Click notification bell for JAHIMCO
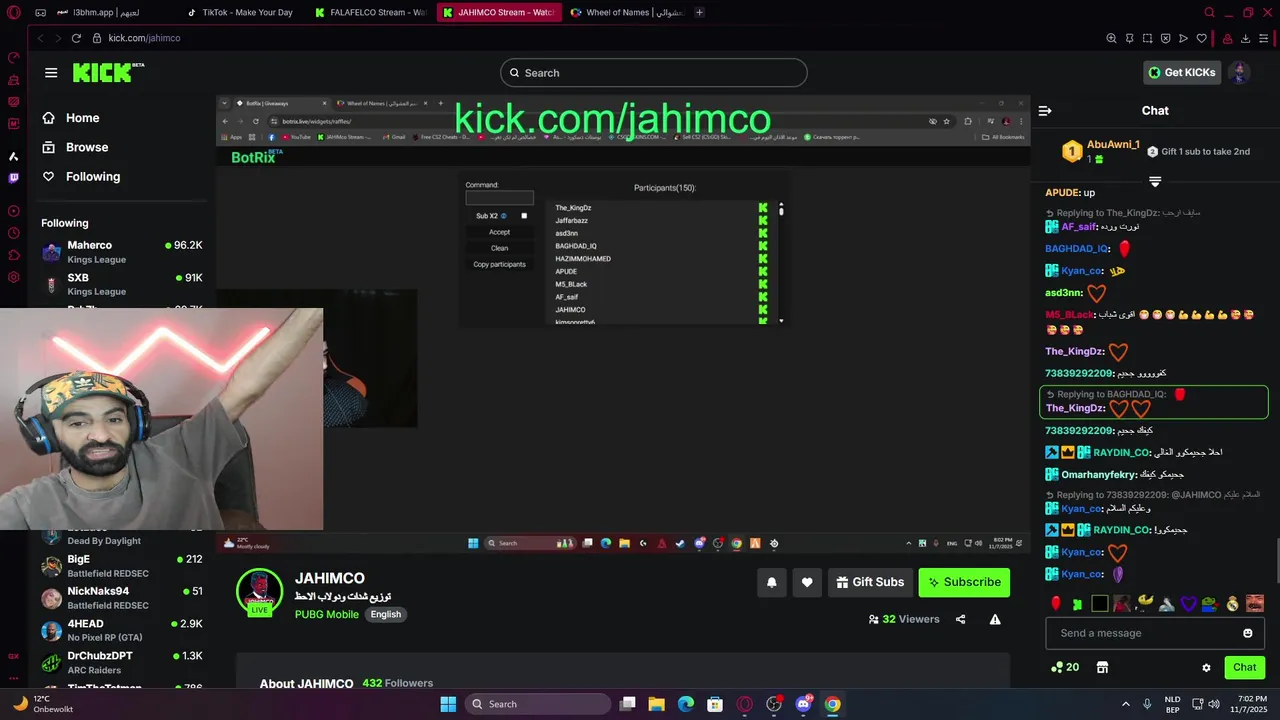Image resolution: width=1280 pixels, height=720 pixels. point(772,583)
